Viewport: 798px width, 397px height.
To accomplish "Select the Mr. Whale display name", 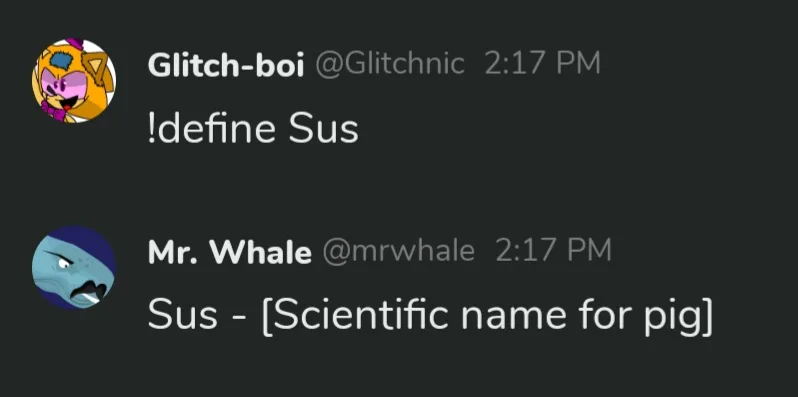I will 230,252.
